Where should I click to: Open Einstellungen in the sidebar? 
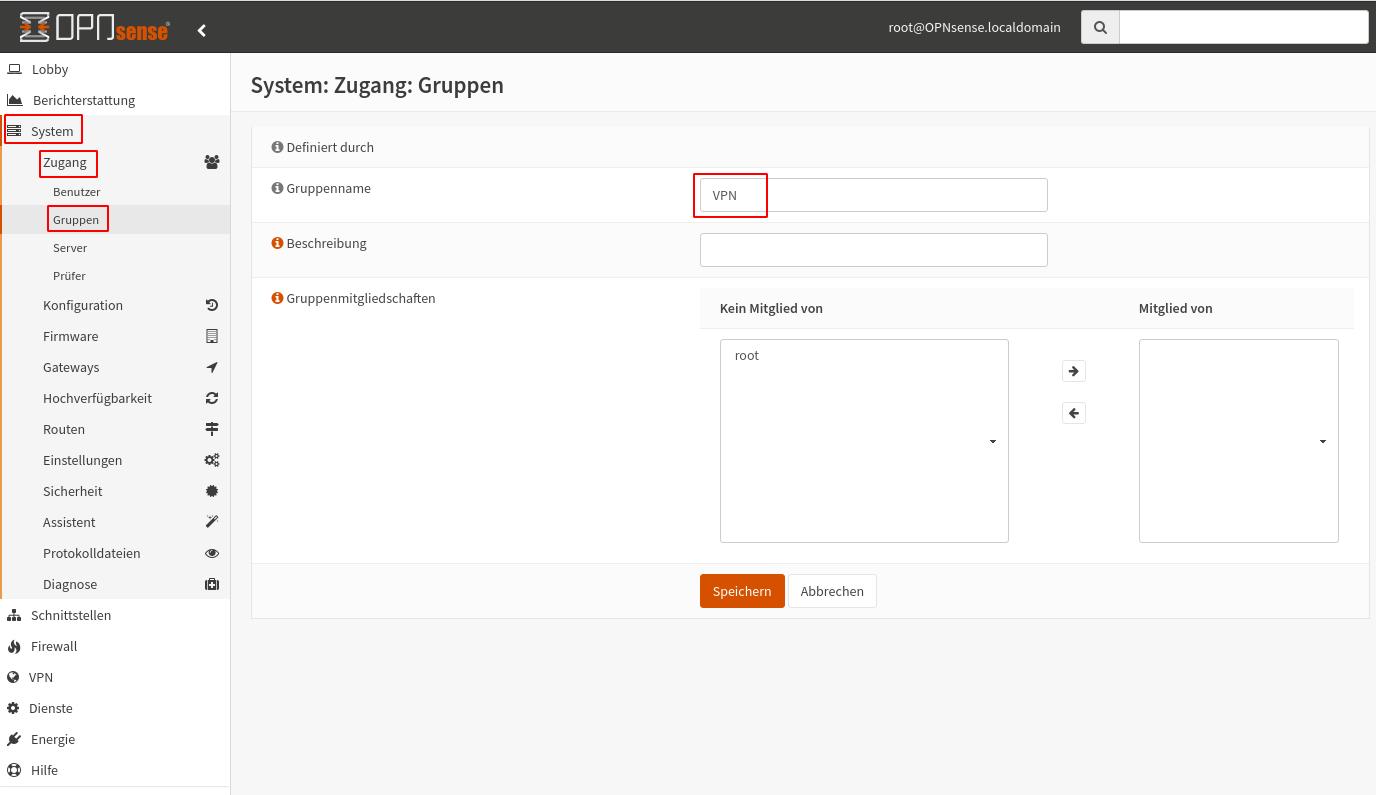pos(82,460)
